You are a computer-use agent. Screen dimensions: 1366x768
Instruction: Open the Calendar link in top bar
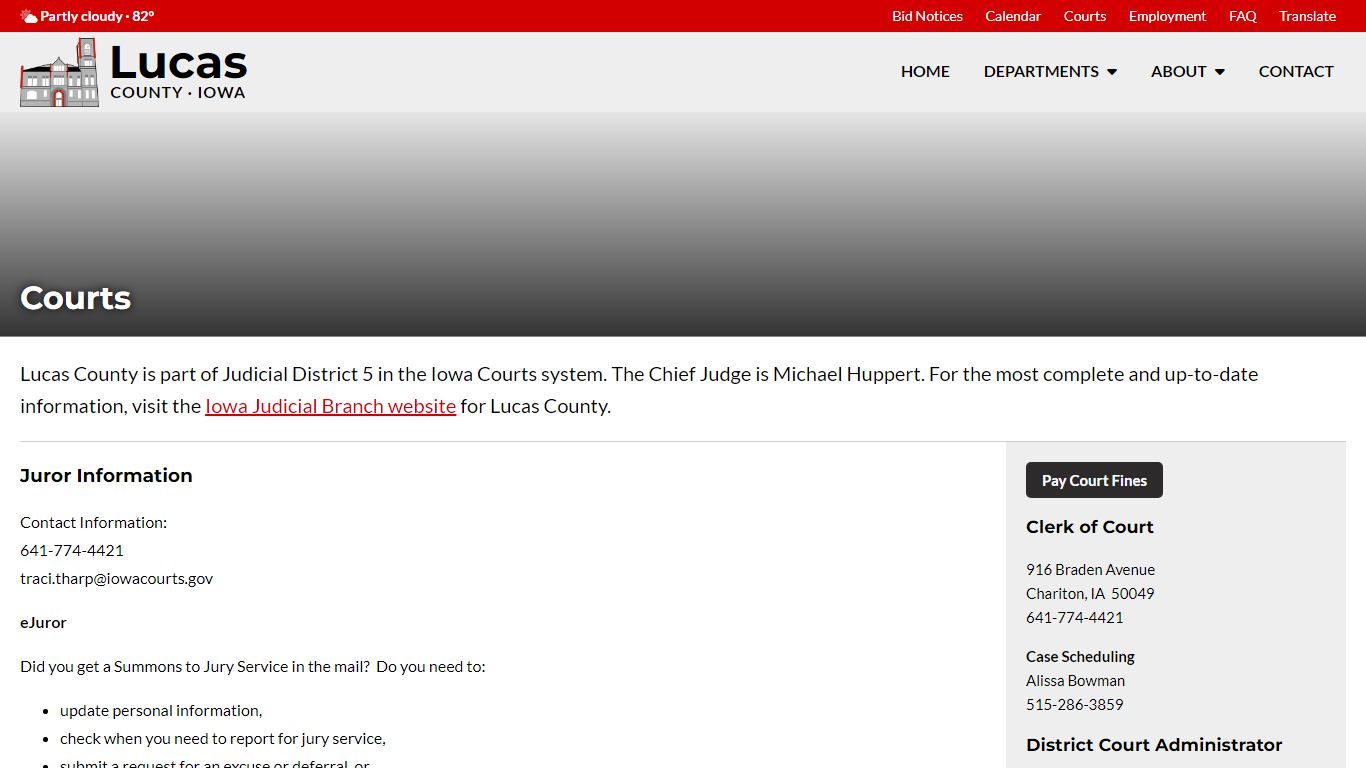[1013, 16]
